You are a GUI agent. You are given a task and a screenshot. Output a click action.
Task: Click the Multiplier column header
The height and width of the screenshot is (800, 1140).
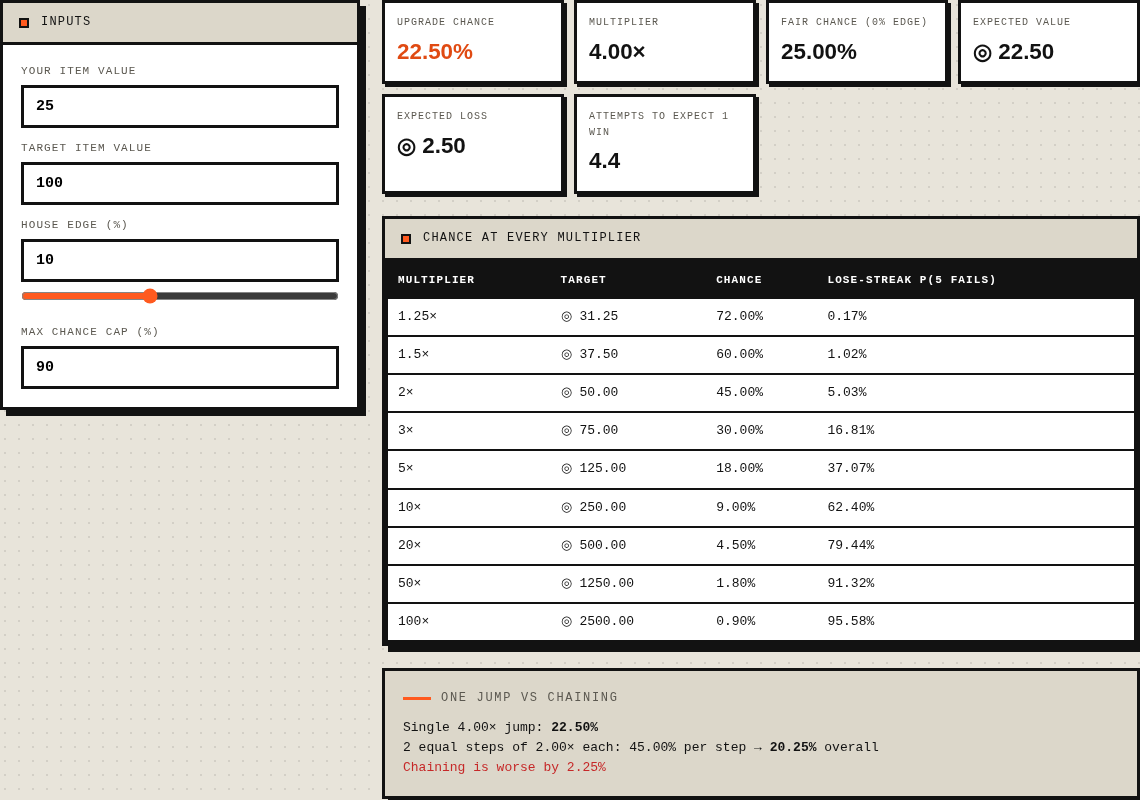click(x=436, y=280)
